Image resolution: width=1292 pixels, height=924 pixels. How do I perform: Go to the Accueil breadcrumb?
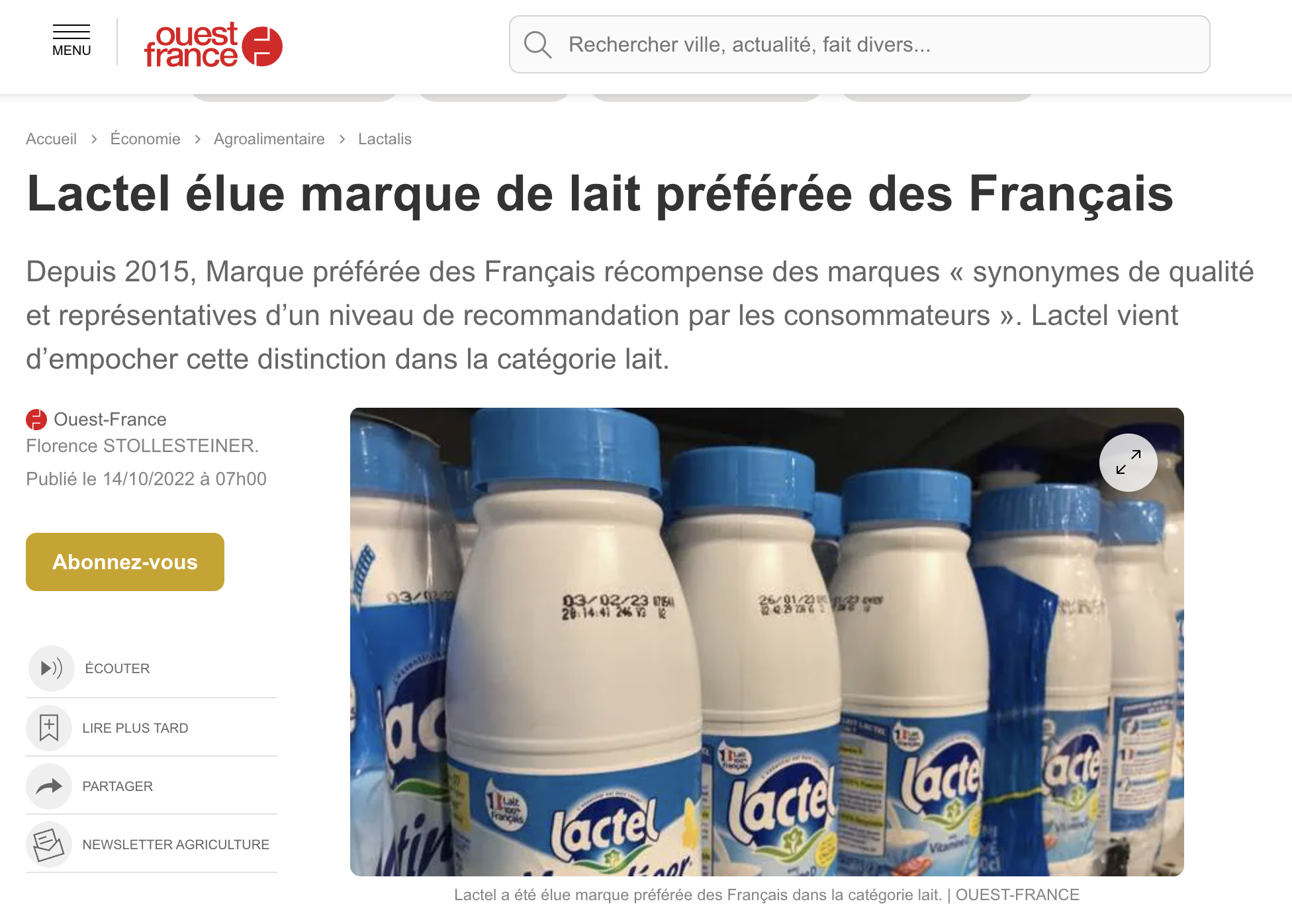(51, 139)
